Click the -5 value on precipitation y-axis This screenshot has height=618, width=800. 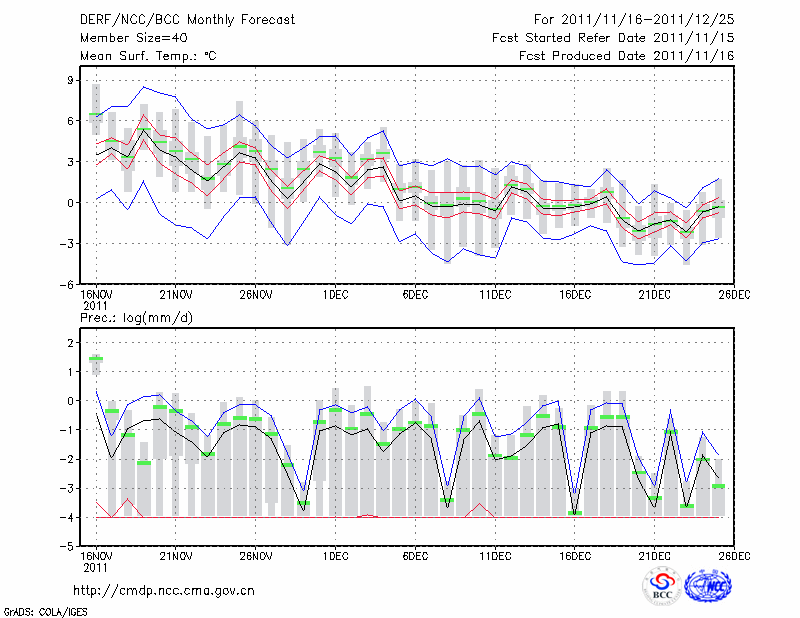point(68,547)
